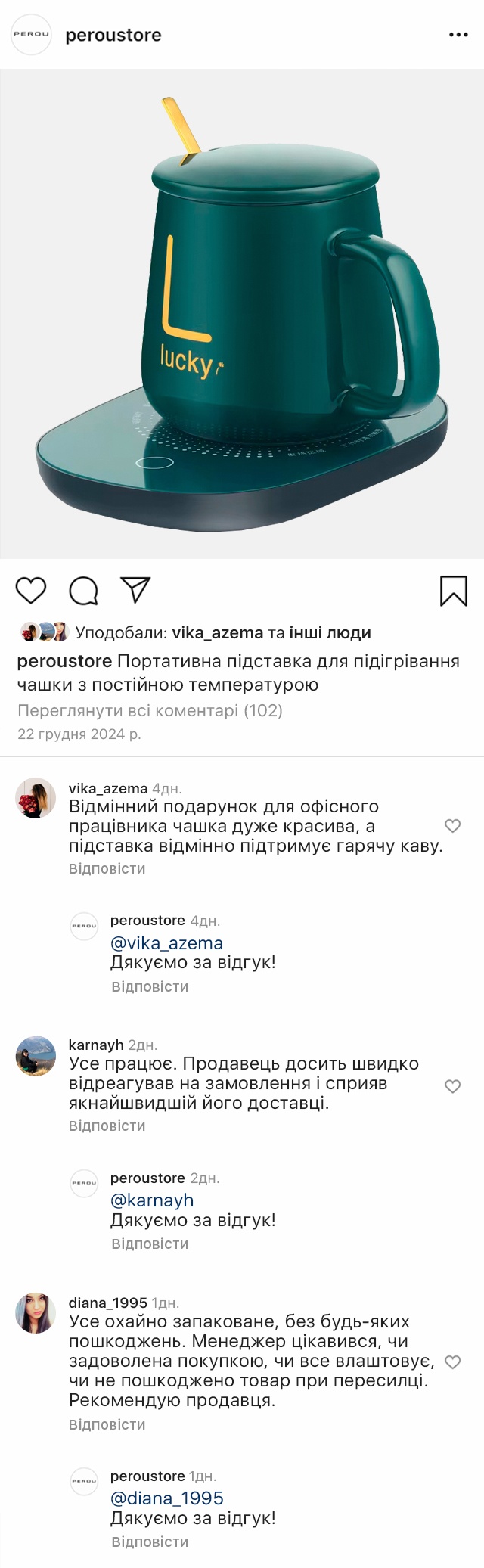This screenshot has height=1568, width=484.
Task: Share the post via paper plane icon
Action: point(136,590)
